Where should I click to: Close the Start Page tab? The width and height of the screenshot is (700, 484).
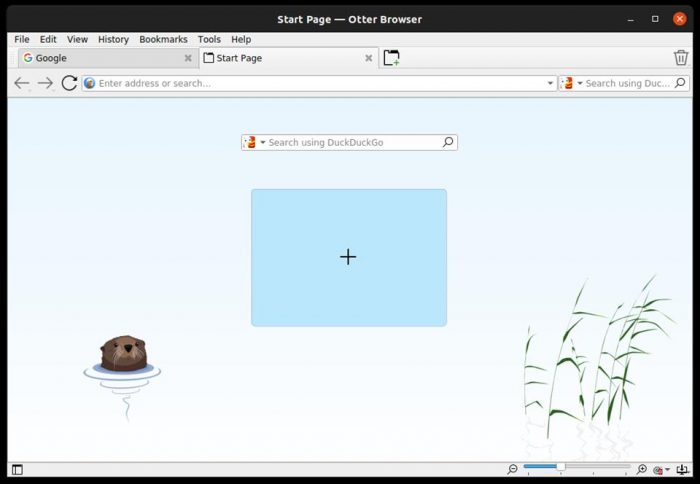point(368,58)
